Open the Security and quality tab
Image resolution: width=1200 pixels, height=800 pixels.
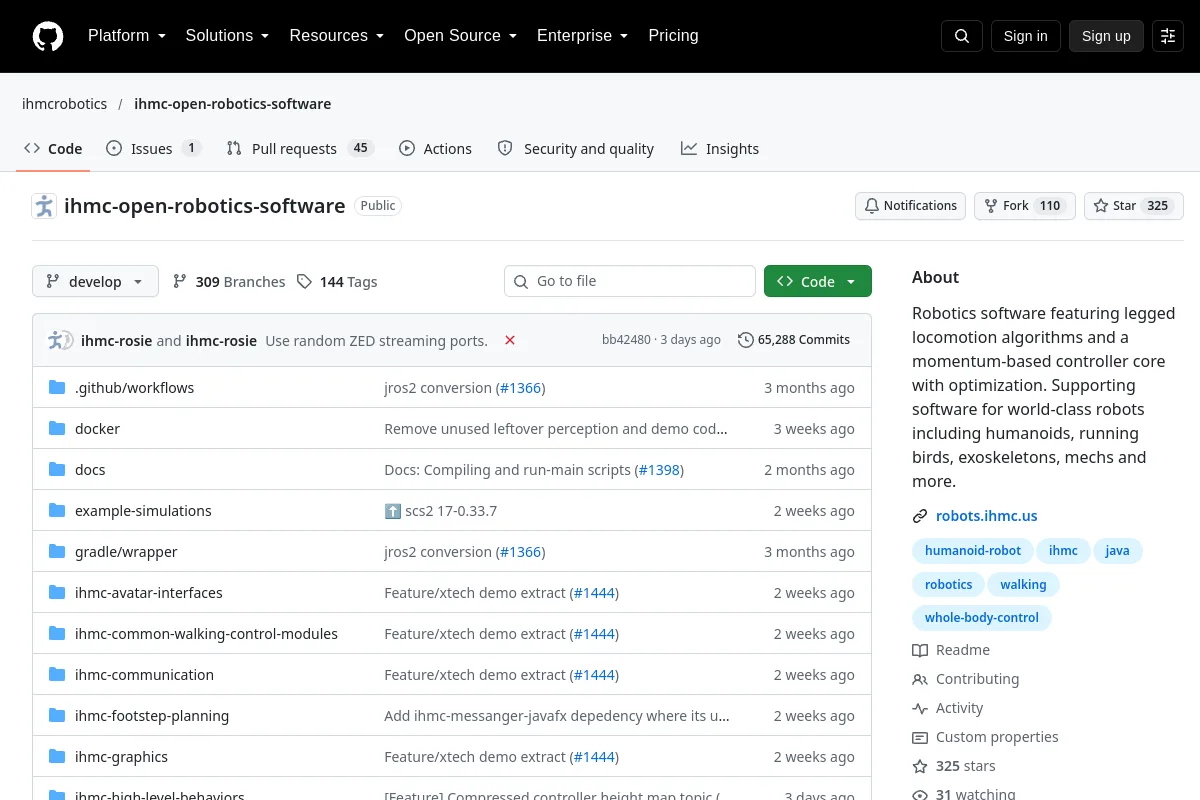(576, 148)
